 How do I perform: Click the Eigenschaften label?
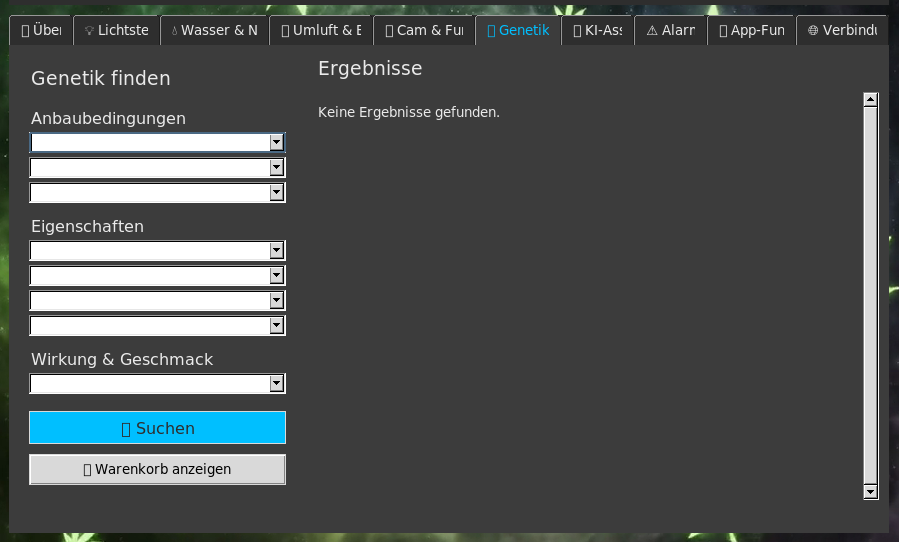tap(87, 227)
